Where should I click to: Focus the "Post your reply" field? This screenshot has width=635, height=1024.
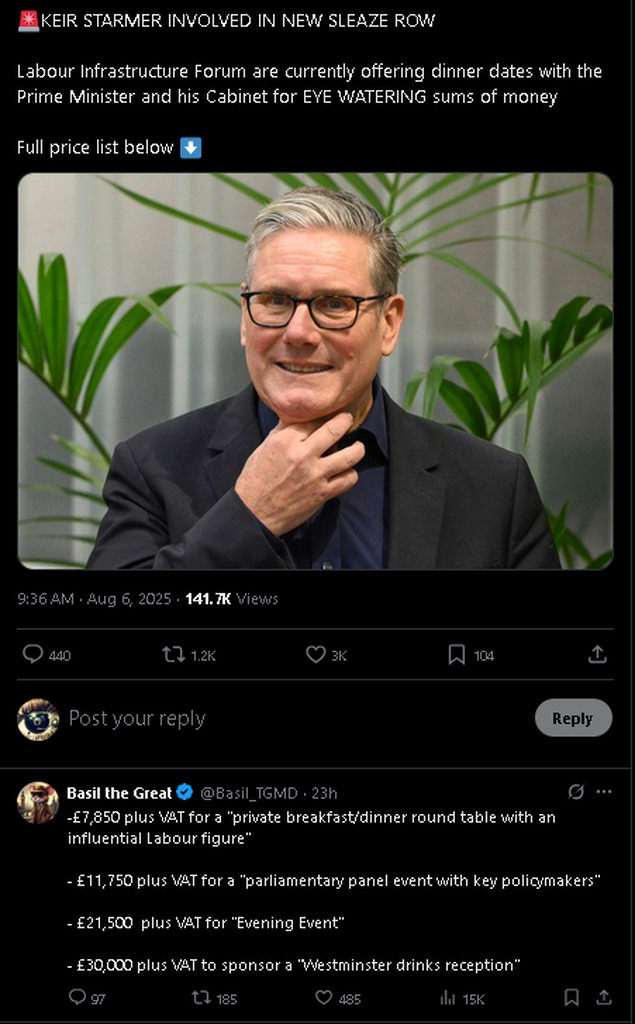[x=290, y=718]
